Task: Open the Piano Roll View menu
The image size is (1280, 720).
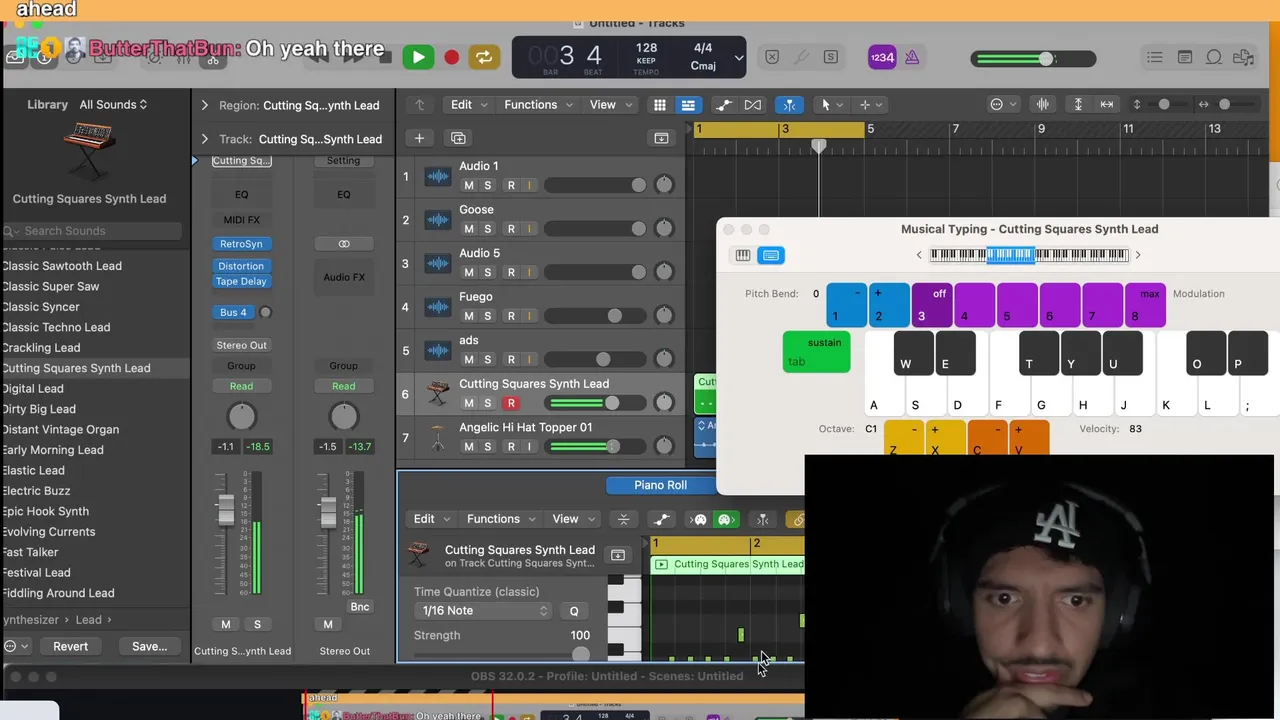Action: [x=572, y=519]
